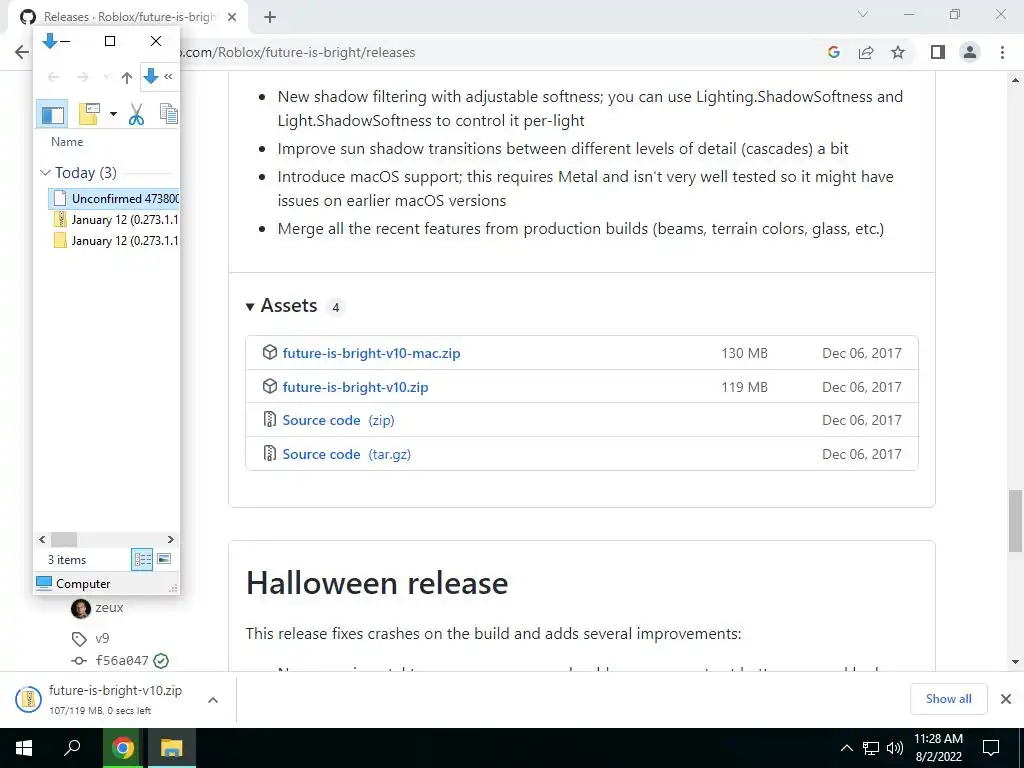Open Windows Start menu
The width and height of the screenshot is (1024, 768).
point(24,748)
